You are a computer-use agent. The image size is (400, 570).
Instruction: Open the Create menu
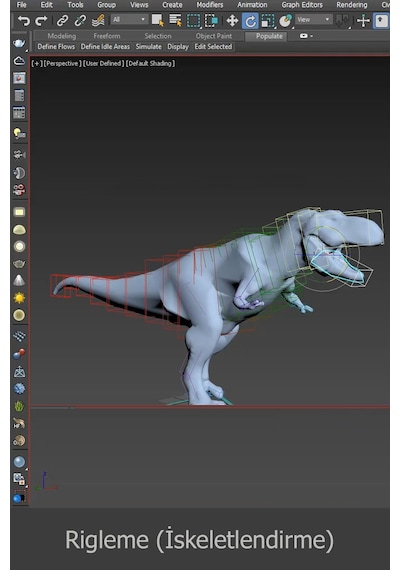(172, 5)
